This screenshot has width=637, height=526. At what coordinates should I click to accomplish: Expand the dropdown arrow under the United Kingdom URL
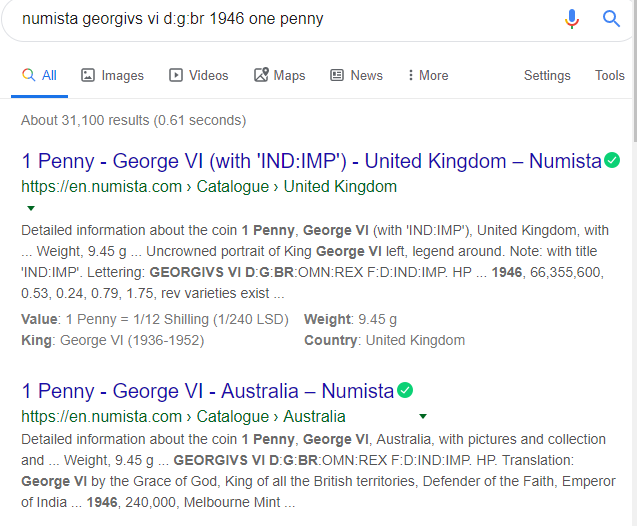[x=31, y=208]
